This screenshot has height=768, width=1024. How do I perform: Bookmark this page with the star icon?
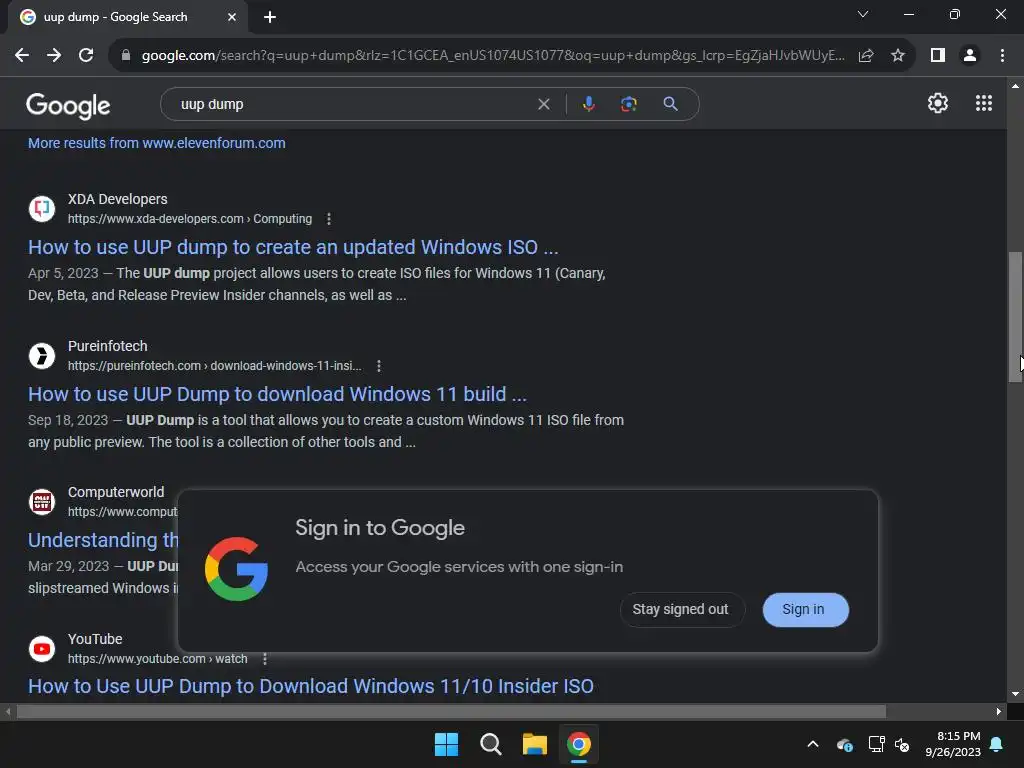tap(898, 56)
